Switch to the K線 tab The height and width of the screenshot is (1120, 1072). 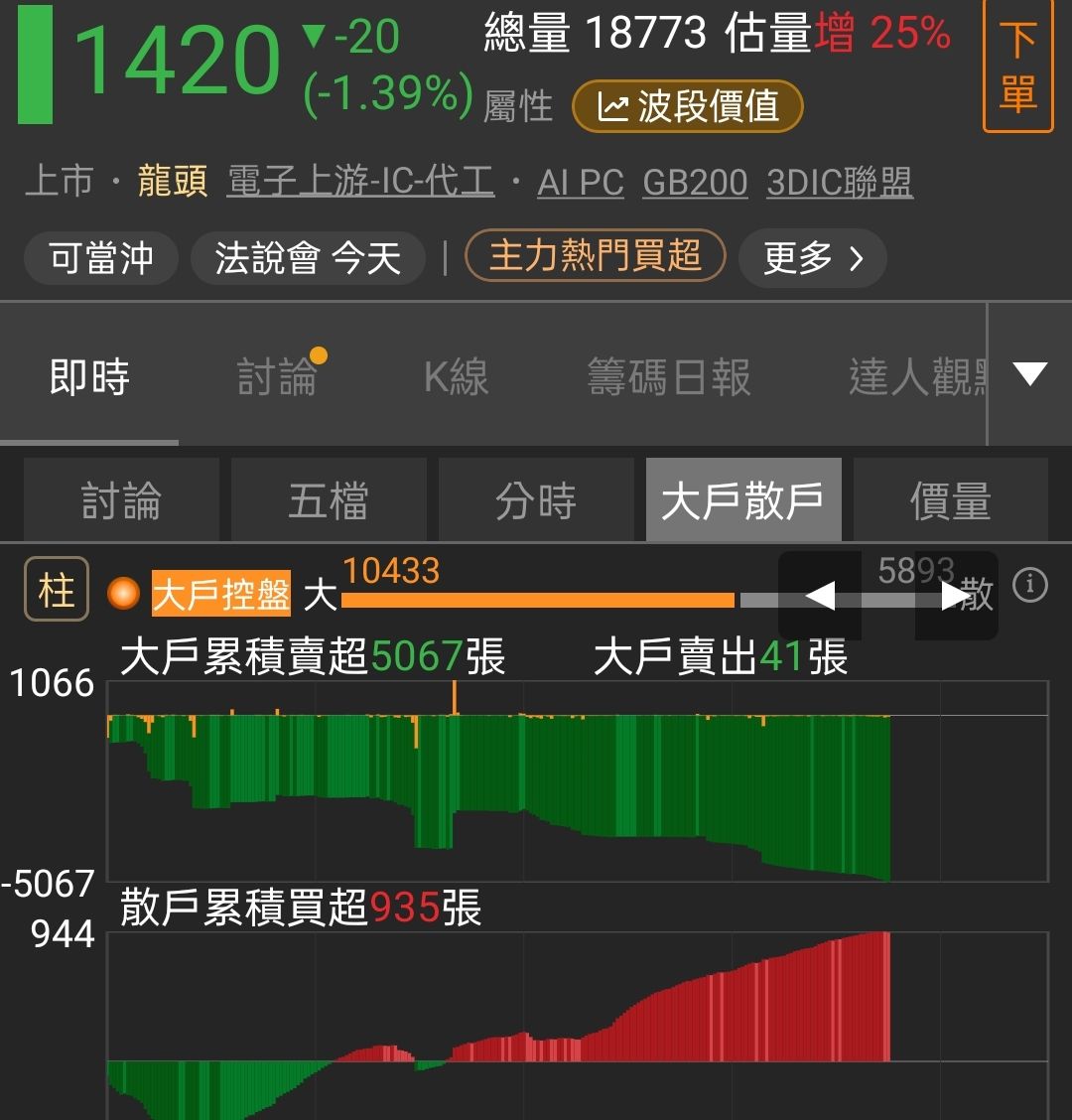456,377
